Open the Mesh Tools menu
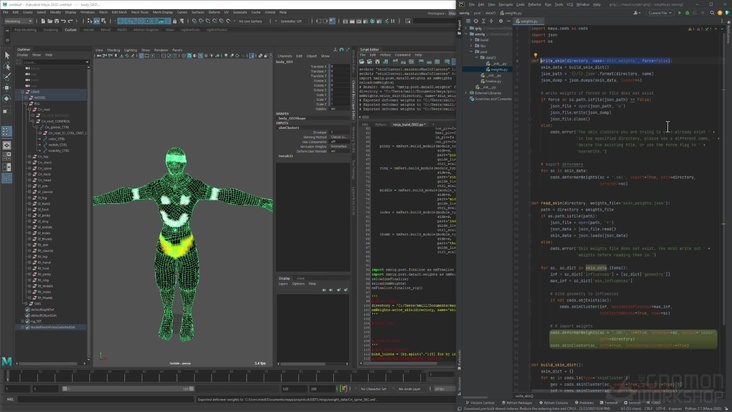The height and width of the screenshot is (412, 732). (140, 12)
